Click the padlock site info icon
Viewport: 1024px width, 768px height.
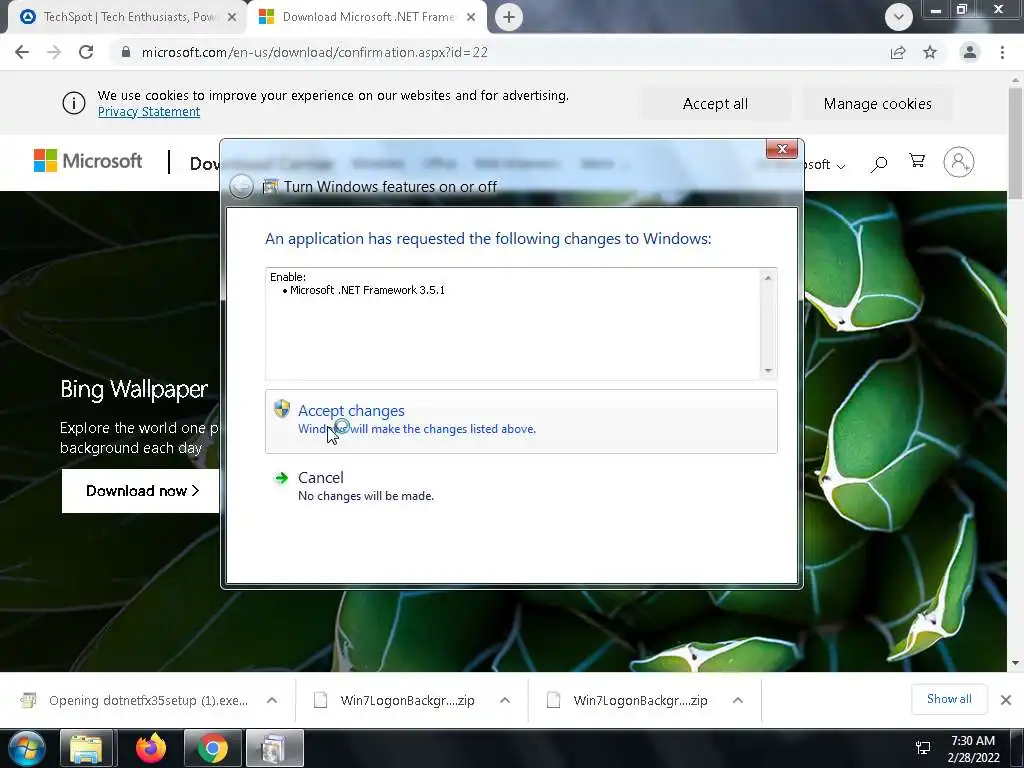coord(126,52)
